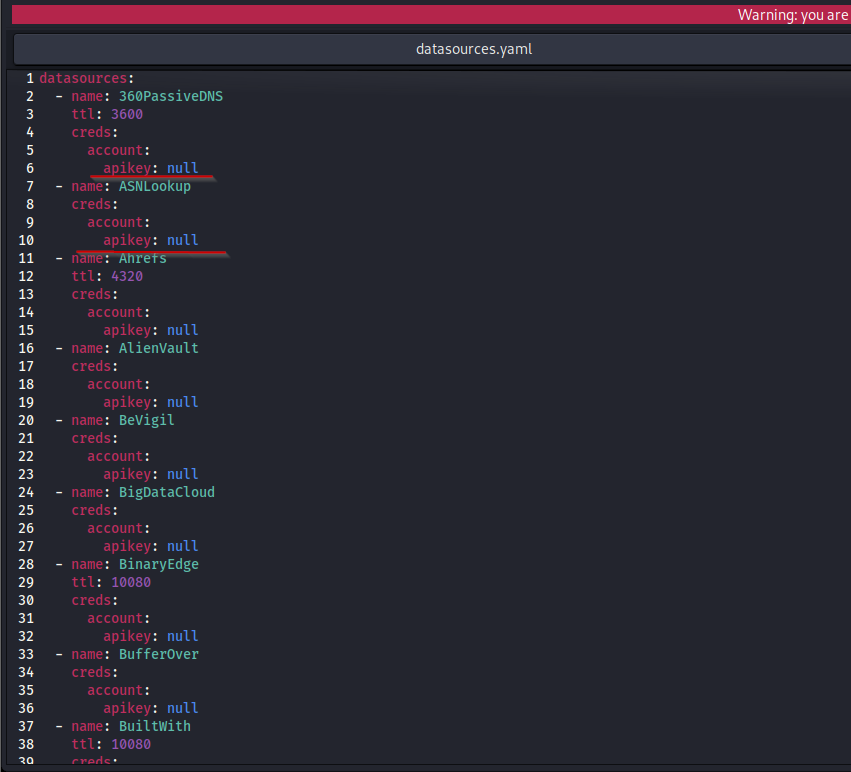Click the null apikey on line 32
This screenshot has width=851, height=772.
pos(182,636)
